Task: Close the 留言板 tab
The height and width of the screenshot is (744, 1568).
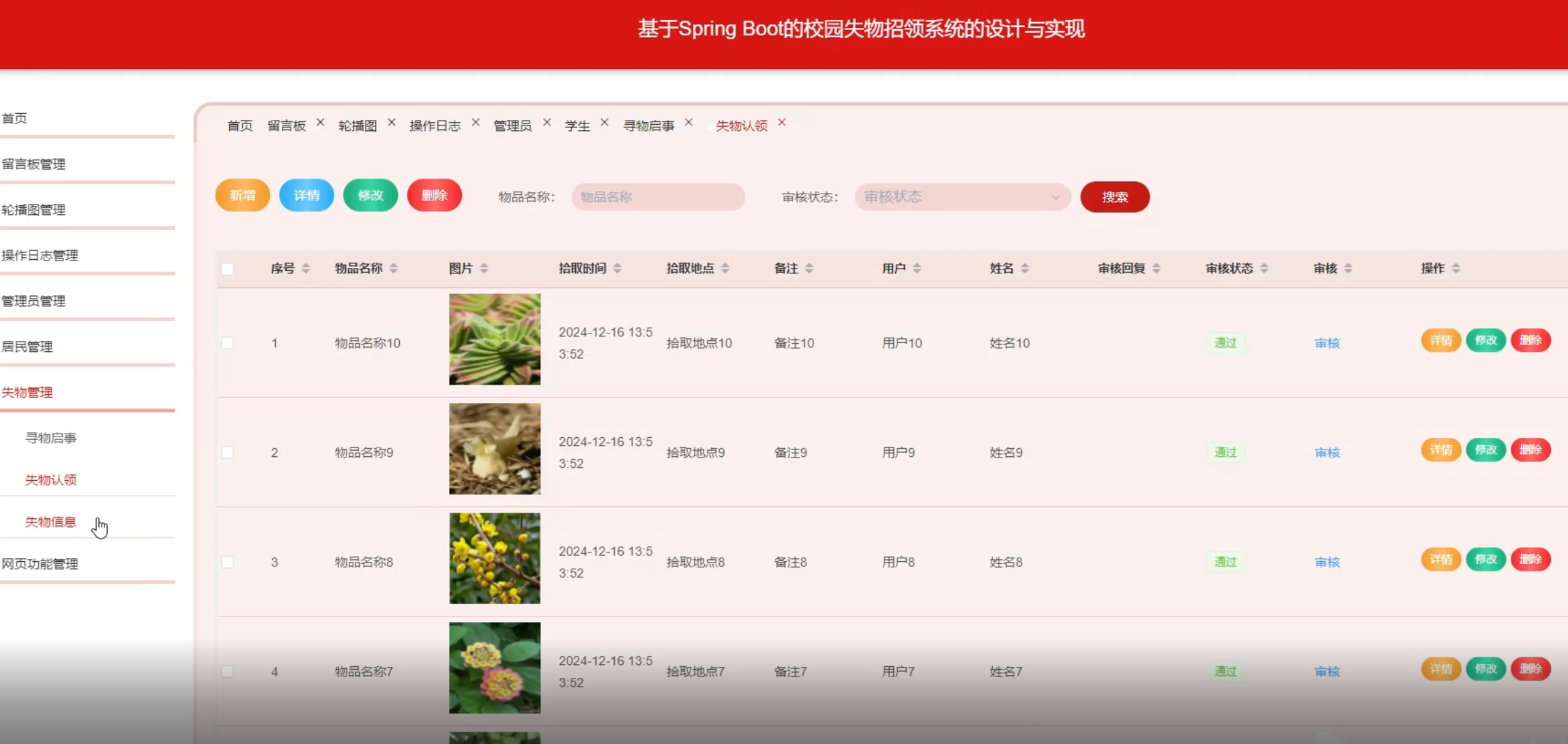Action: point(320,123)
